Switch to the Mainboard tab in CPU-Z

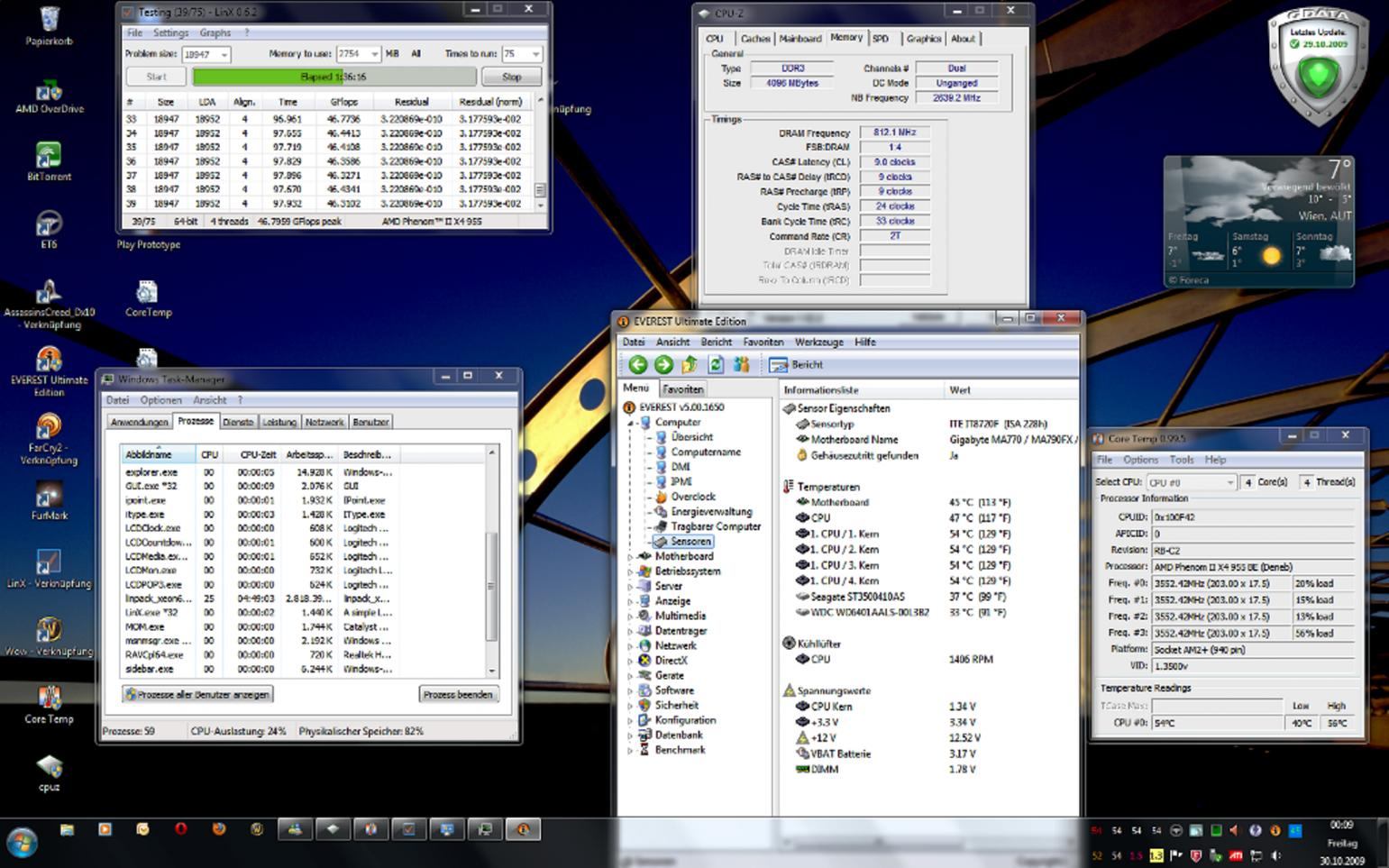coord(800,39)
